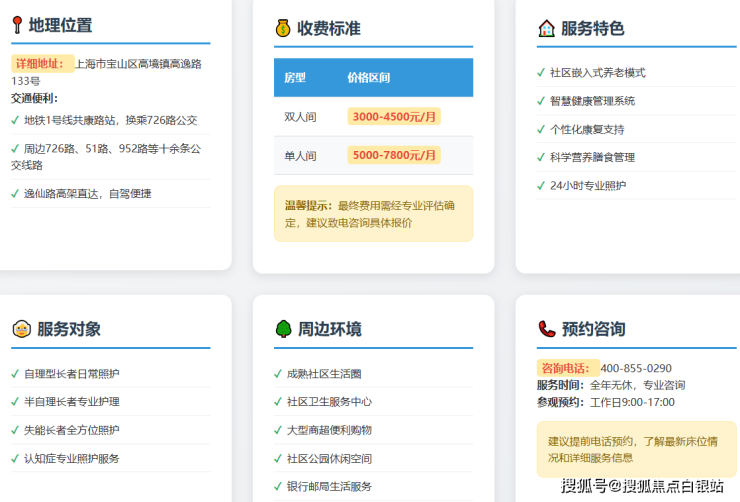Click the checkmark next to 社区嵌入式养老模式
740x502 pixels.
click(541, 73)
